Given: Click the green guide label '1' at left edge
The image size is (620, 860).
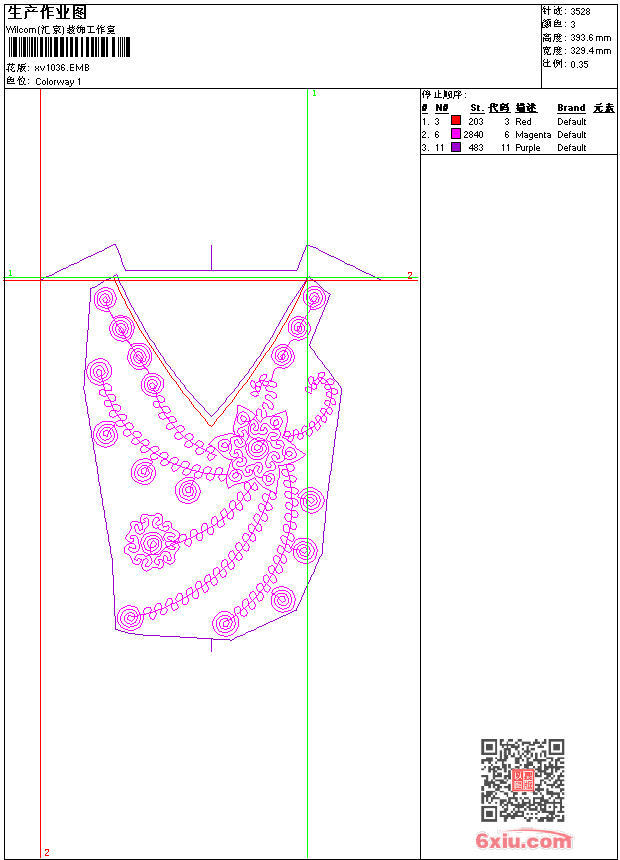Looking at the screenshot, I should click(x=10, y=273).
